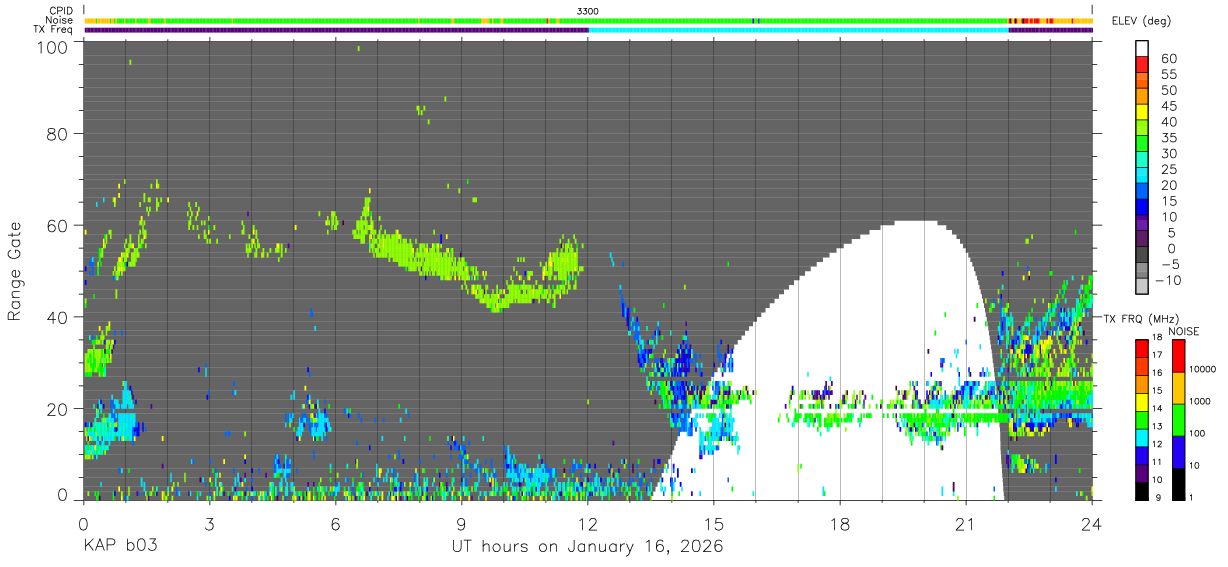Click the UT hours on January 16, 2026 label

[588, 547]
